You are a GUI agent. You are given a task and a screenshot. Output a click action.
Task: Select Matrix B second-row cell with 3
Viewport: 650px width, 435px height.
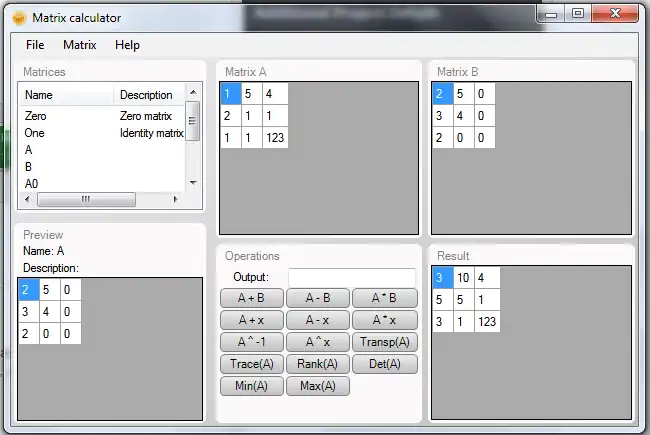click(x=443, y=116)
